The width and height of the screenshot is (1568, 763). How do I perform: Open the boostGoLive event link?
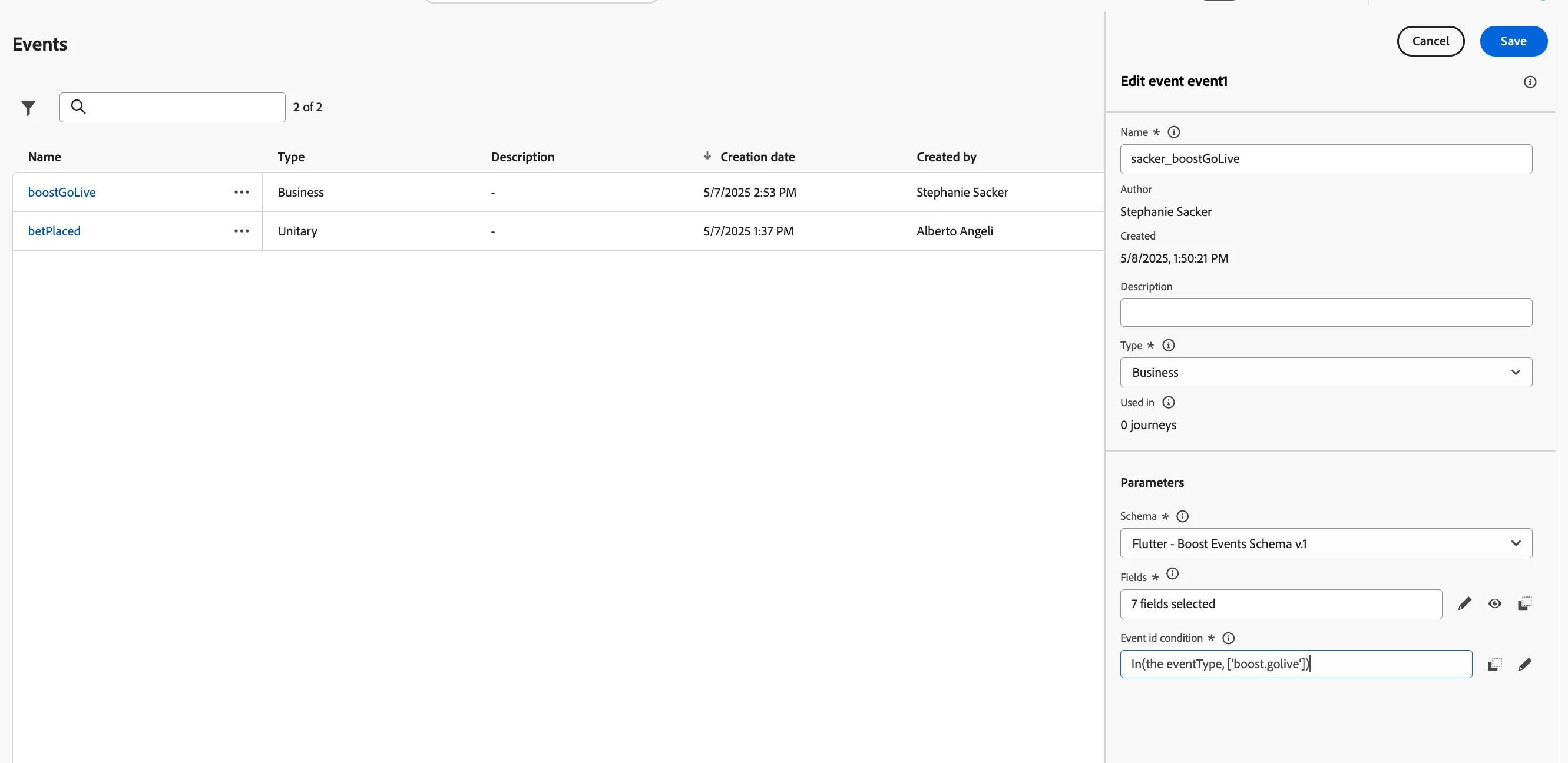61,193
